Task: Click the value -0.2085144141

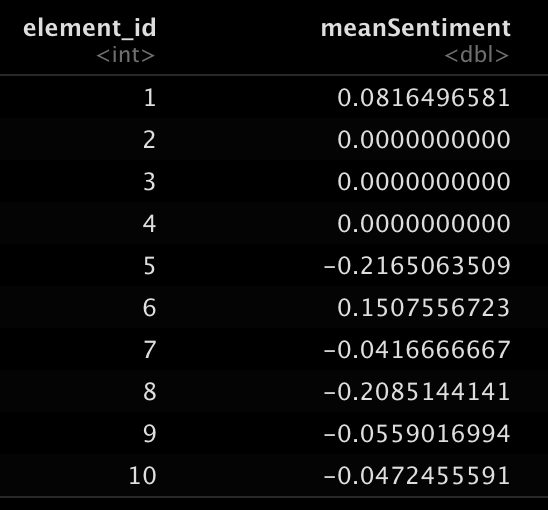Action: pyautogui.click(x=417, y=392)
